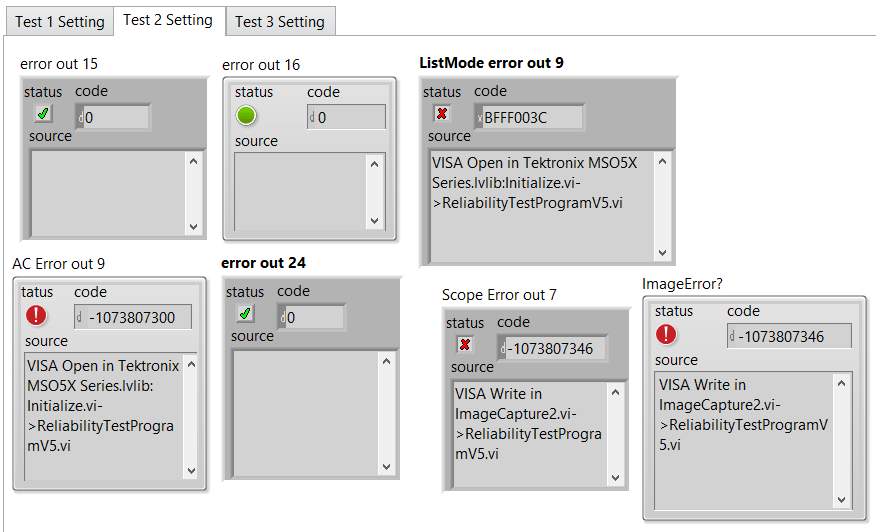Screen dimensions: 876x532
Task: Click source text in ListMode error out 9
Action: [535, 183]
